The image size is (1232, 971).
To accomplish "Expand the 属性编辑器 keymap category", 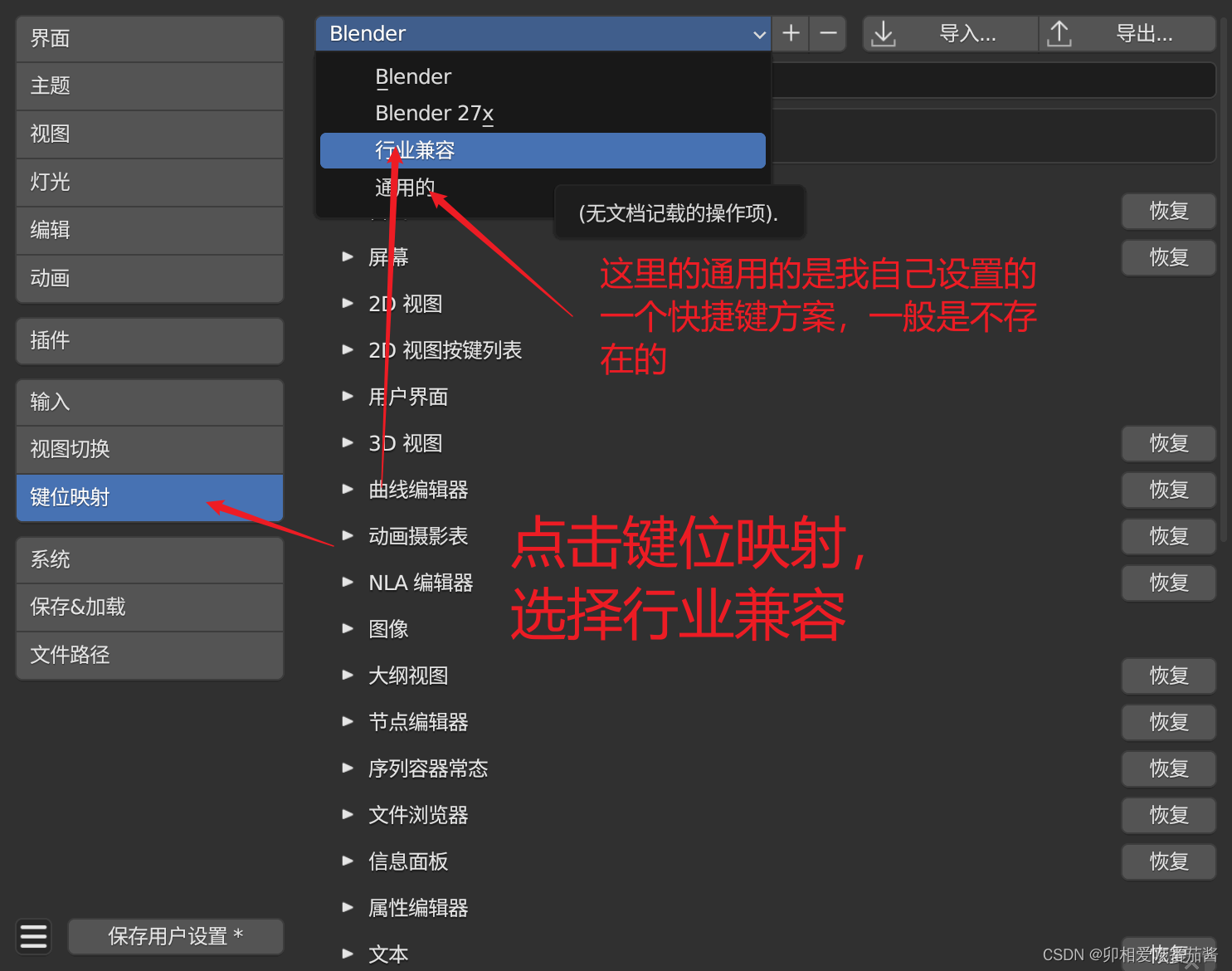I will [x=348, y=908].
